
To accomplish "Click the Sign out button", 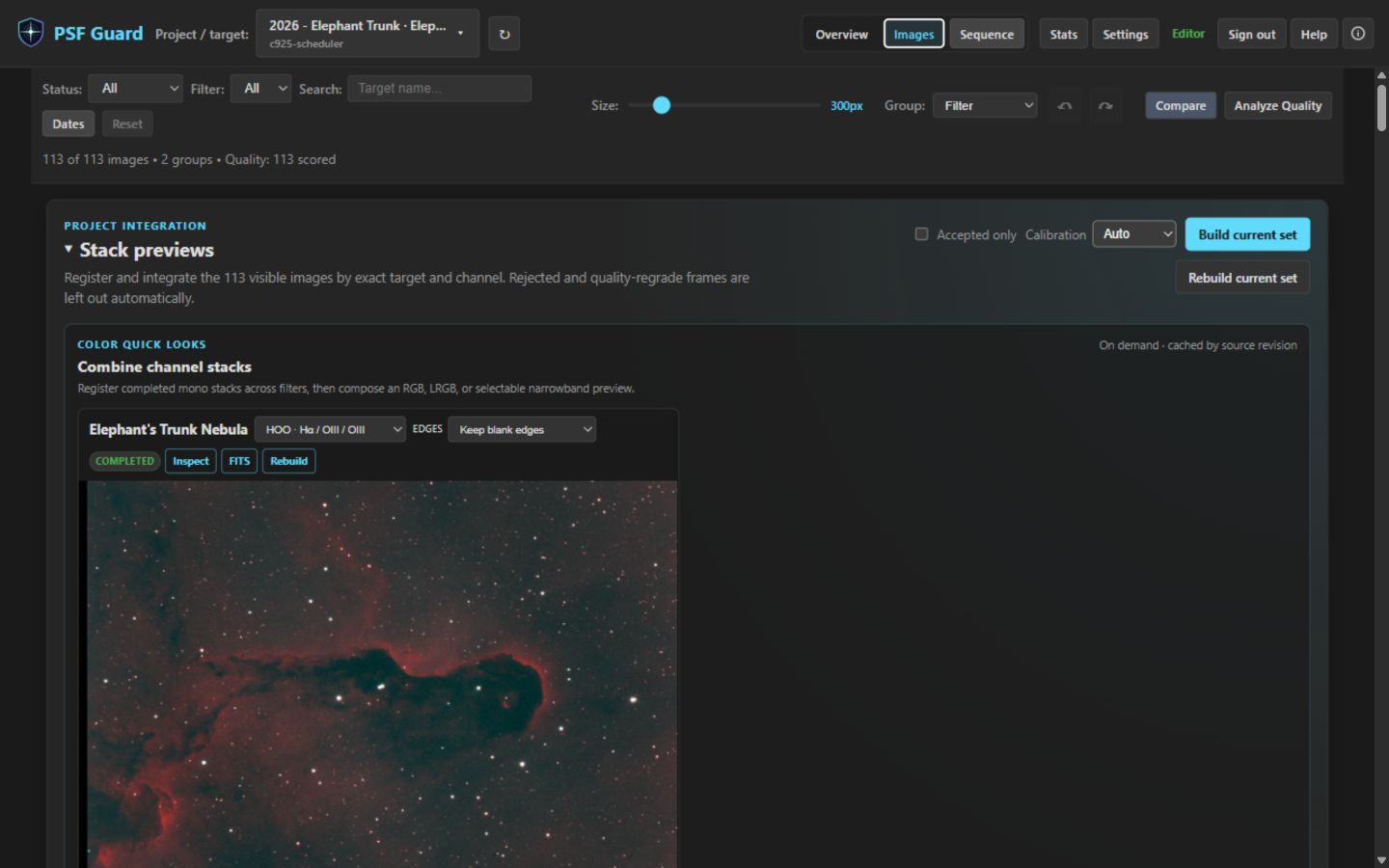I will click(x=1252, y=34).
